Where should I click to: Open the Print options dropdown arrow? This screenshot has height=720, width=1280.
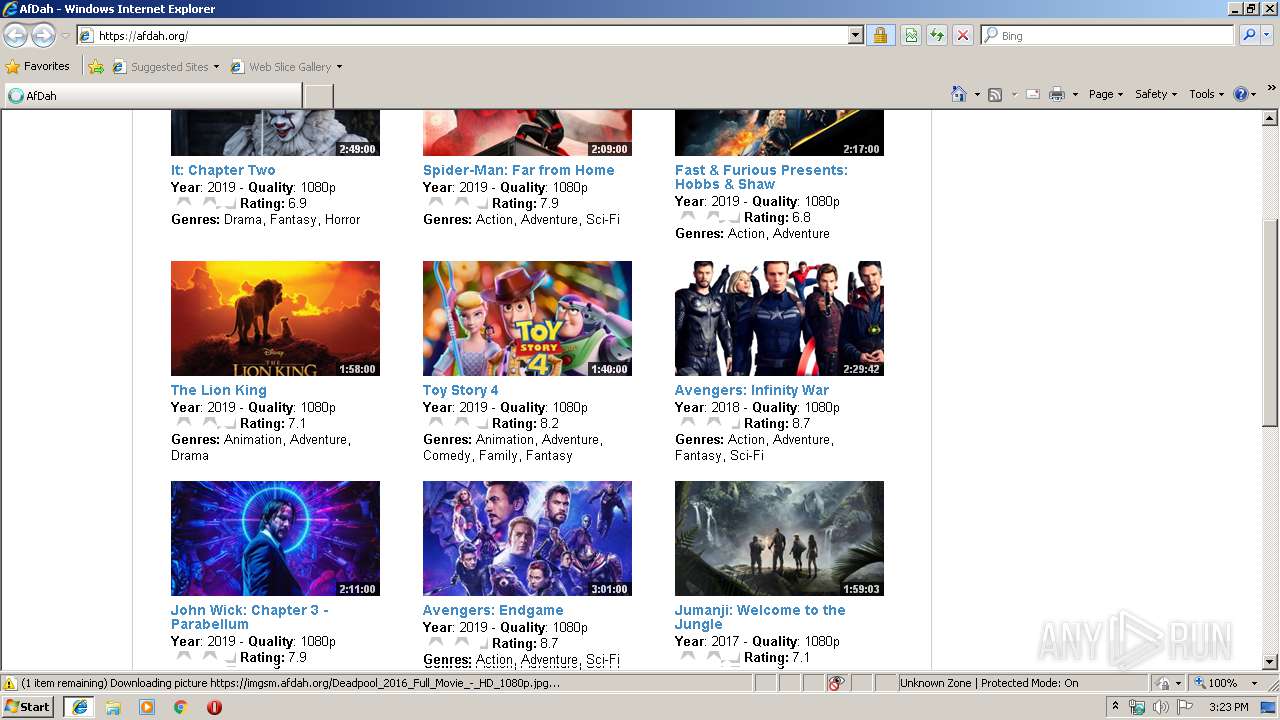point(1075,94)
